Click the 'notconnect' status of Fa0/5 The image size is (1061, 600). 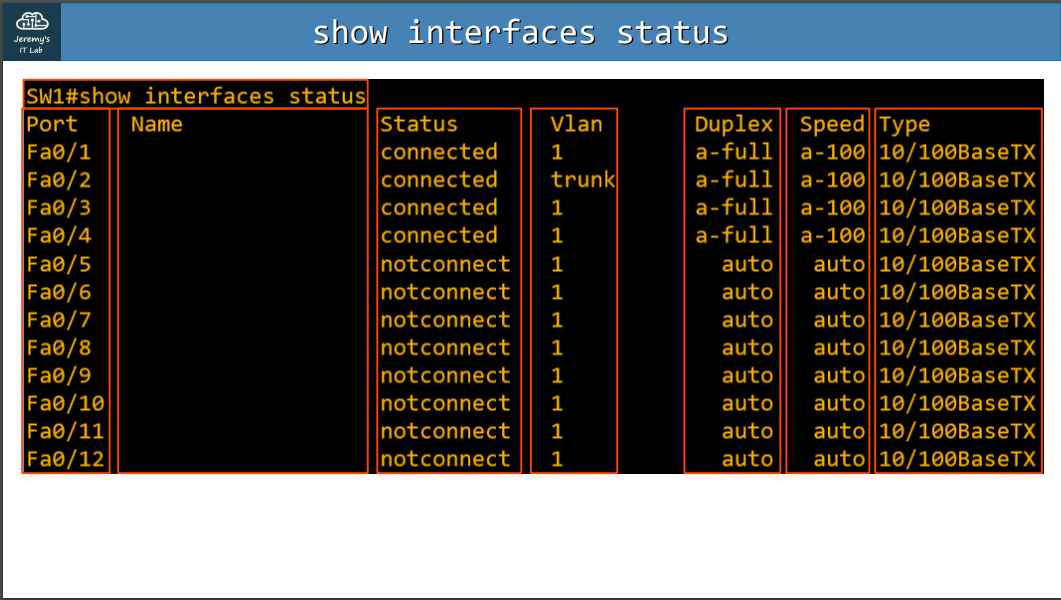445,264
